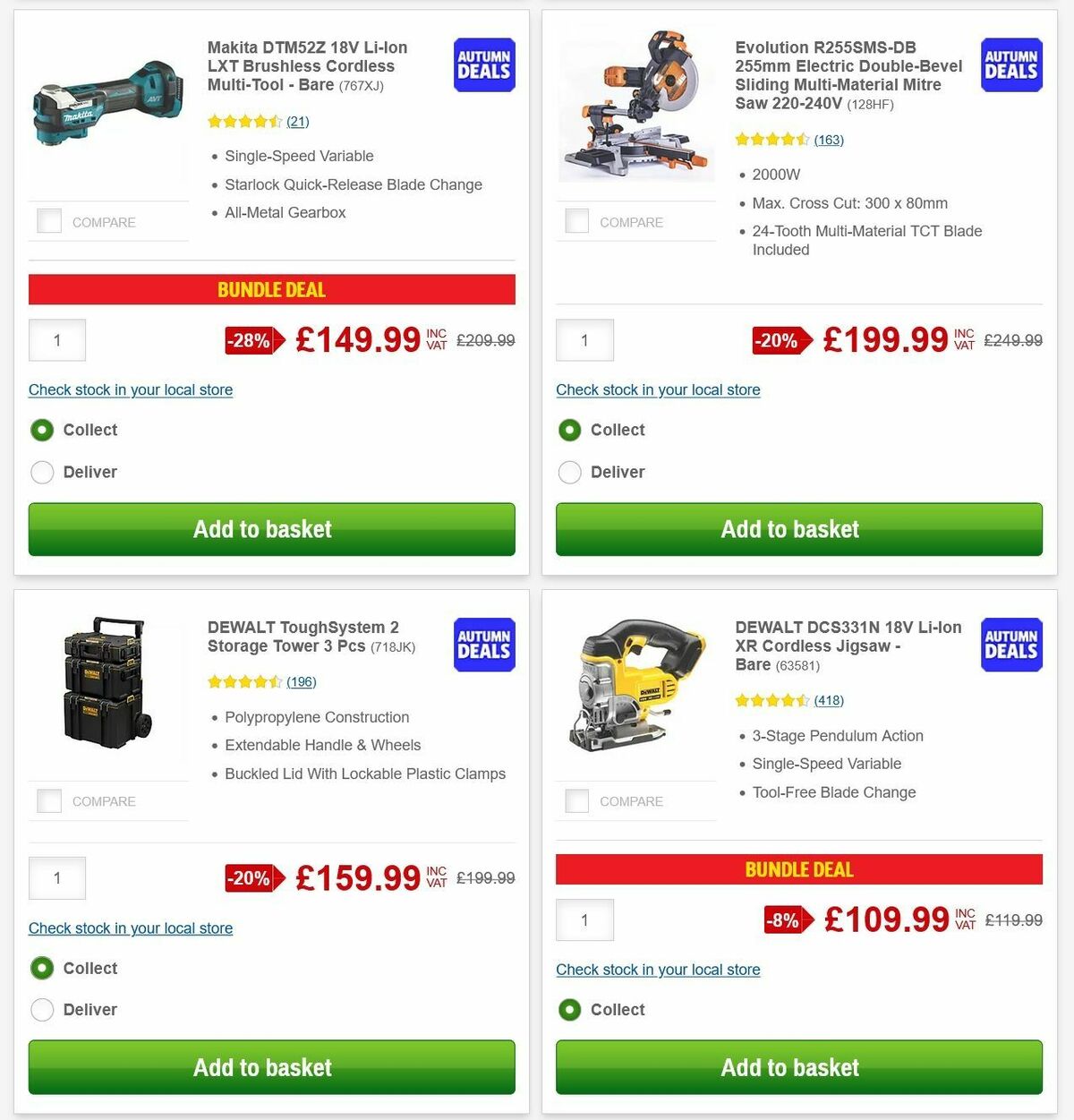Image resolution: width=1074 pixels, height=1120 pixels.
Task: Add the Evolution mitre saw to basket
Action: 798,529
